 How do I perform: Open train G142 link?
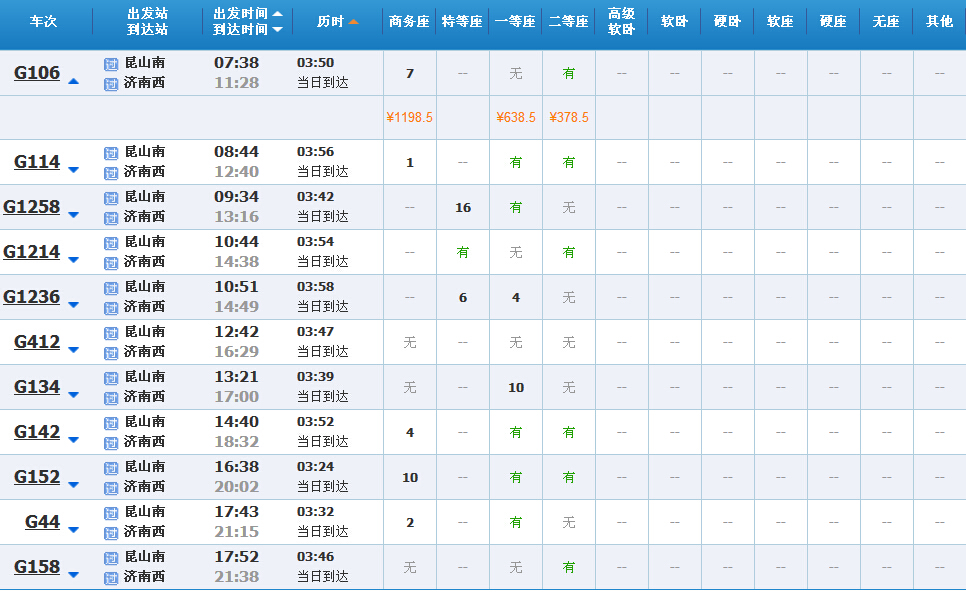point(37,432)
